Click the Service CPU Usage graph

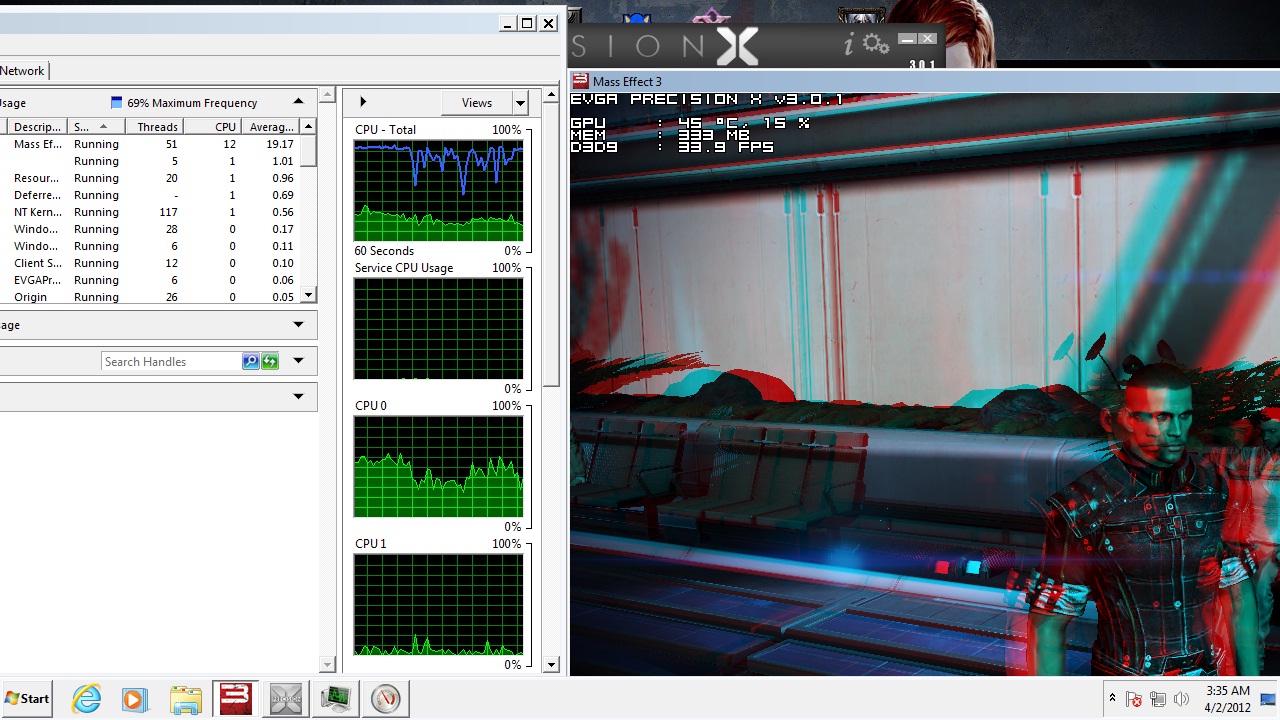click(x=438, y=328)
